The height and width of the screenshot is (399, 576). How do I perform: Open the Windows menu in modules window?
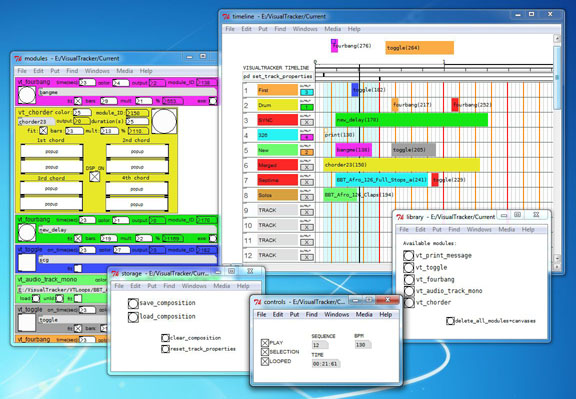point(97,71)
